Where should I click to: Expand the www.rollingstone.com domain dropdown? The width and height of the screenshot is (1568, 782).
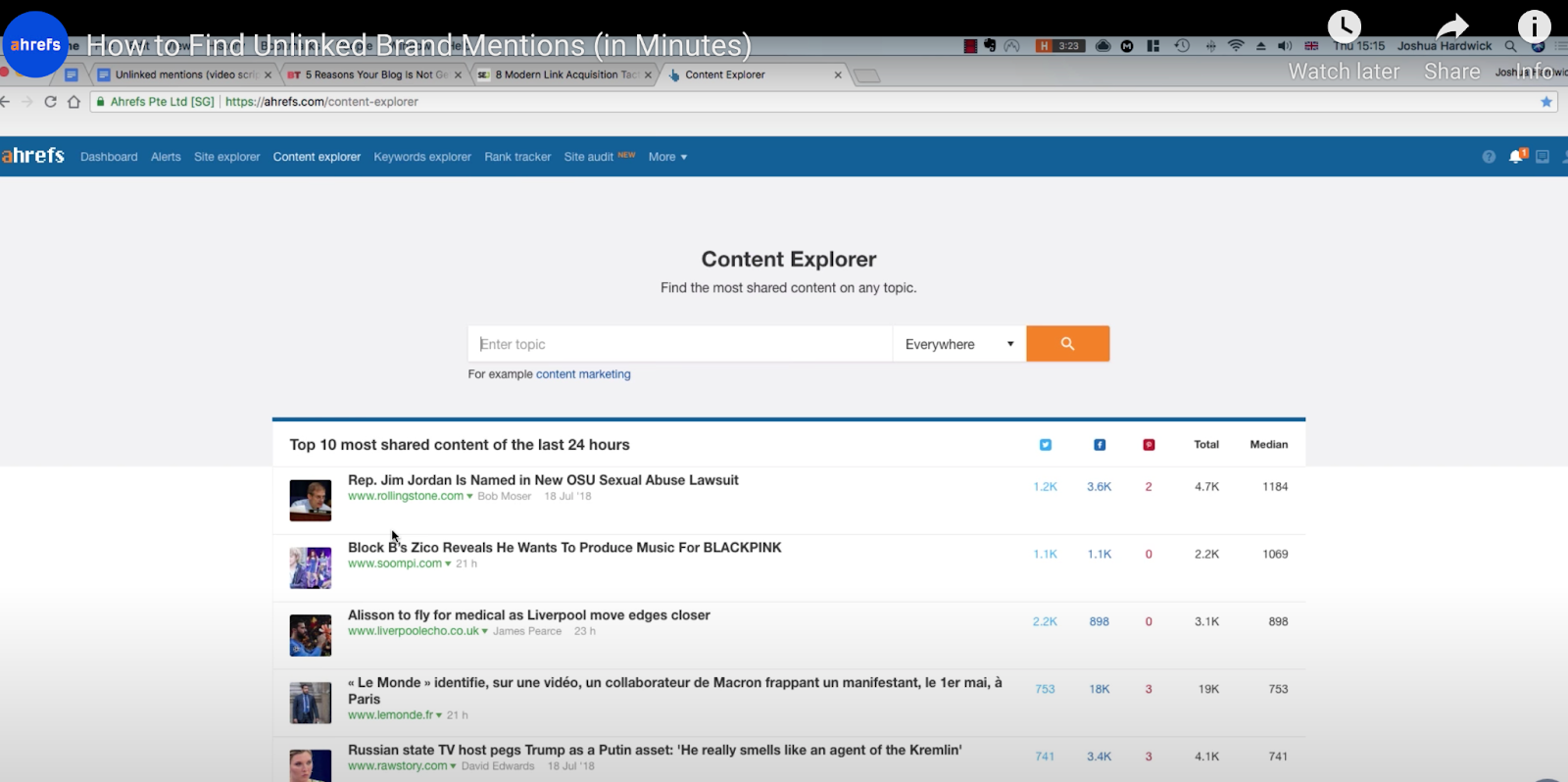click(x=469, y=497)
